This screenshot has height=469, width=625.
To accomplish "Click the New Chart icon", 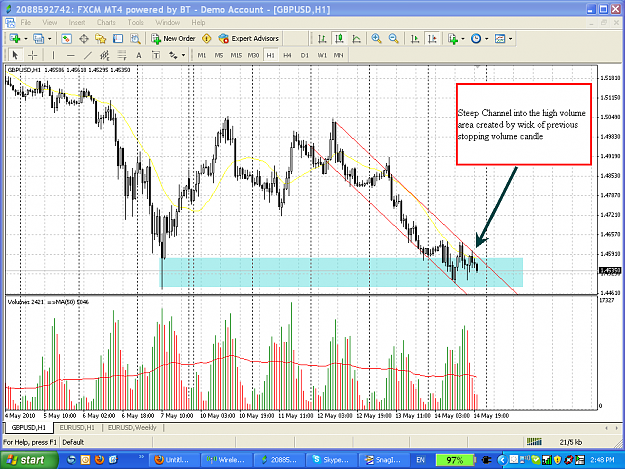I will pos(15,39).
